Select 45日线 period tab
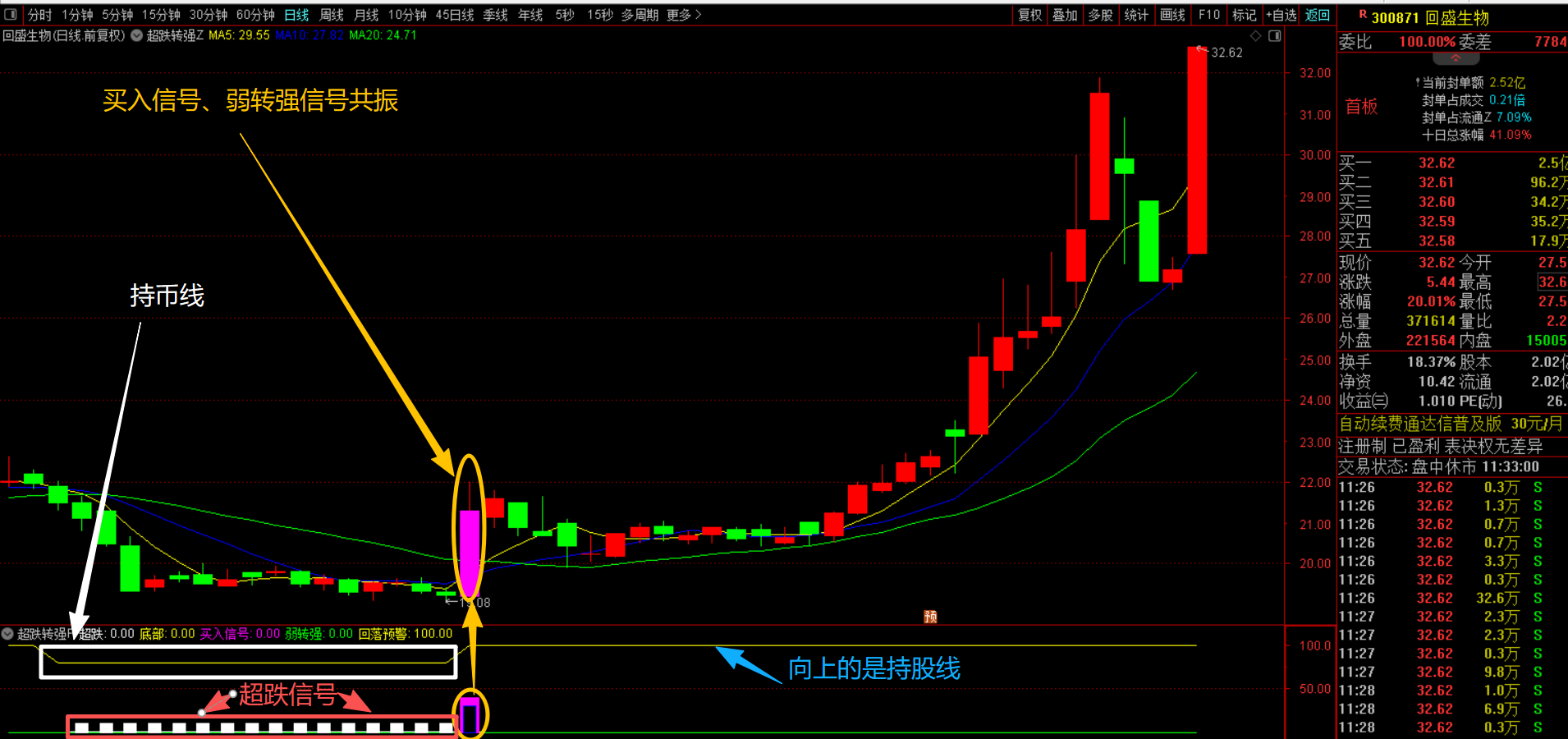 pos(455,15)
